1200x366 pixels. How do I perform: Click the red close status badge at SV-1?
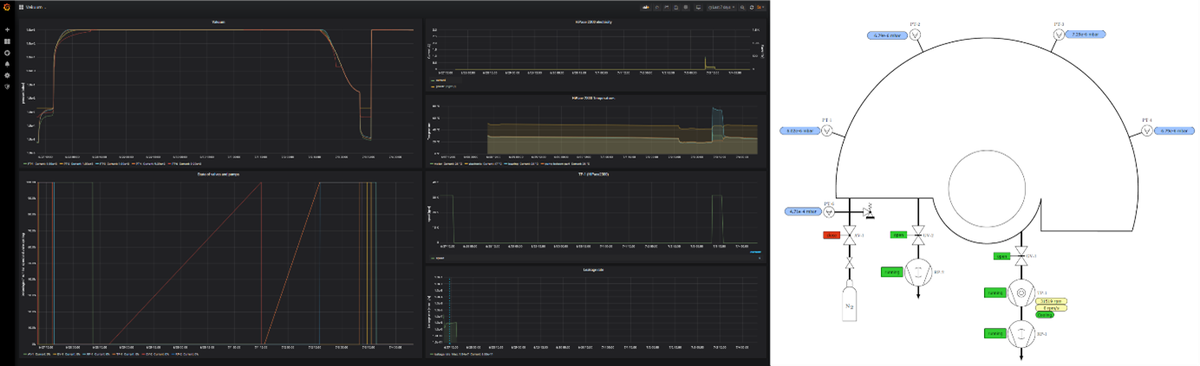[x=831, y=235]
